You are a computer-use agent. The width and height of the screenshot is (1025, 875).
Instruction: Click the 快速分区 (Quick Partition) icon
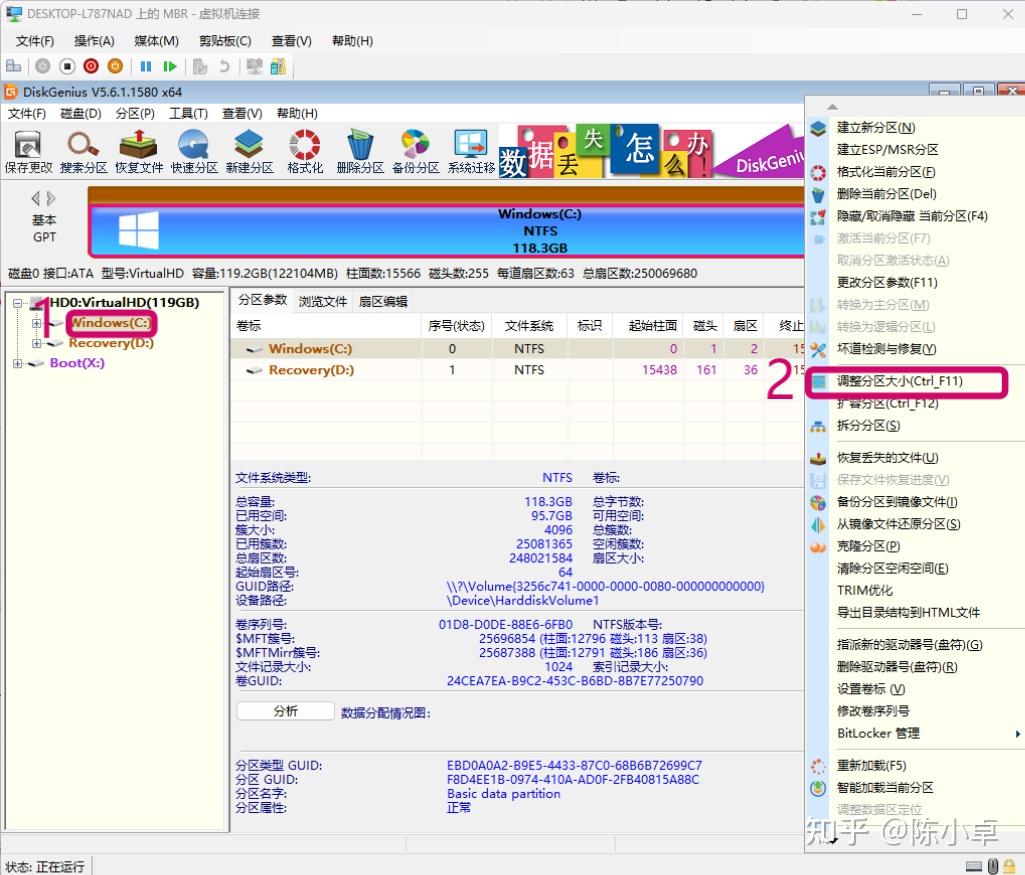193,150
